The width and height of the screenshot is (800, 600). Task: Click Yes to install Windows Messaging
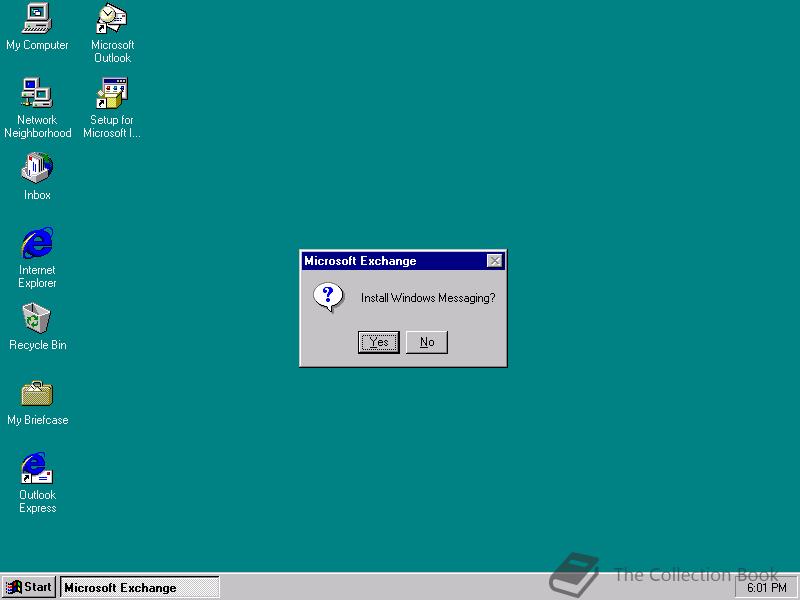379,342
